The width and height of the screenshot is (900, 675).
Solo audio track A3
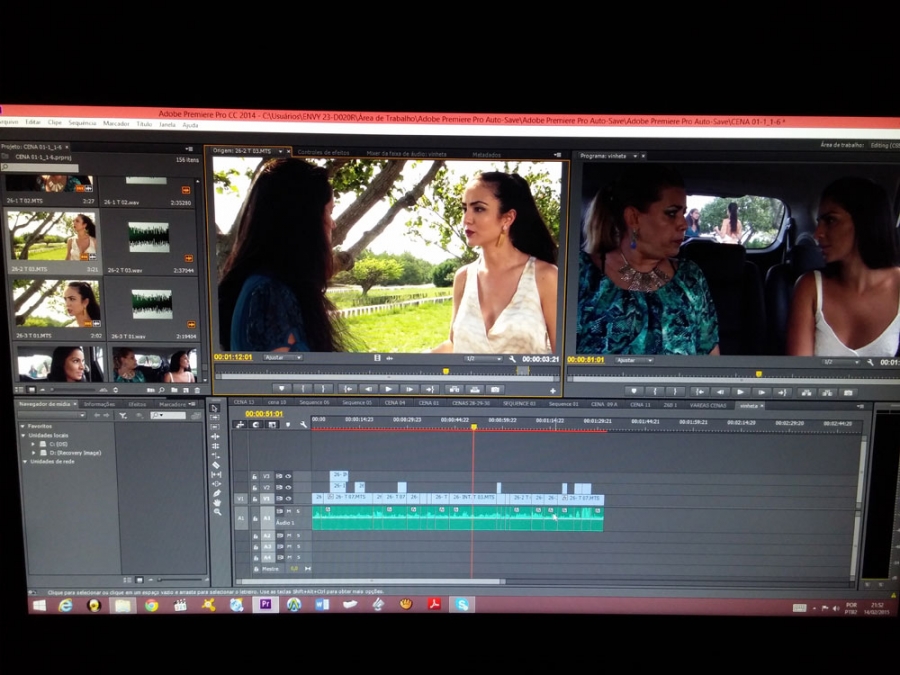click(x=298, y=546)
